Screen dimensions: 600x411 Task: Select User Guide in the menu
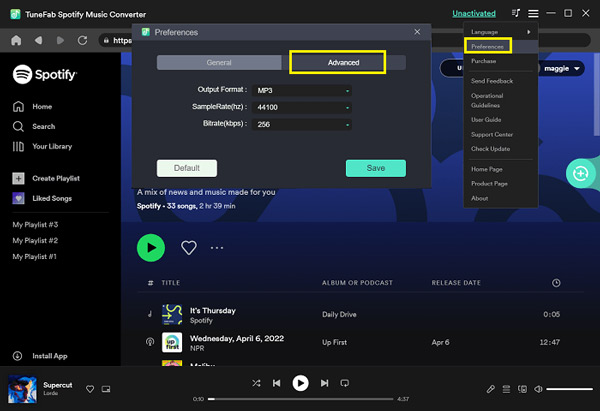point(486,120)
